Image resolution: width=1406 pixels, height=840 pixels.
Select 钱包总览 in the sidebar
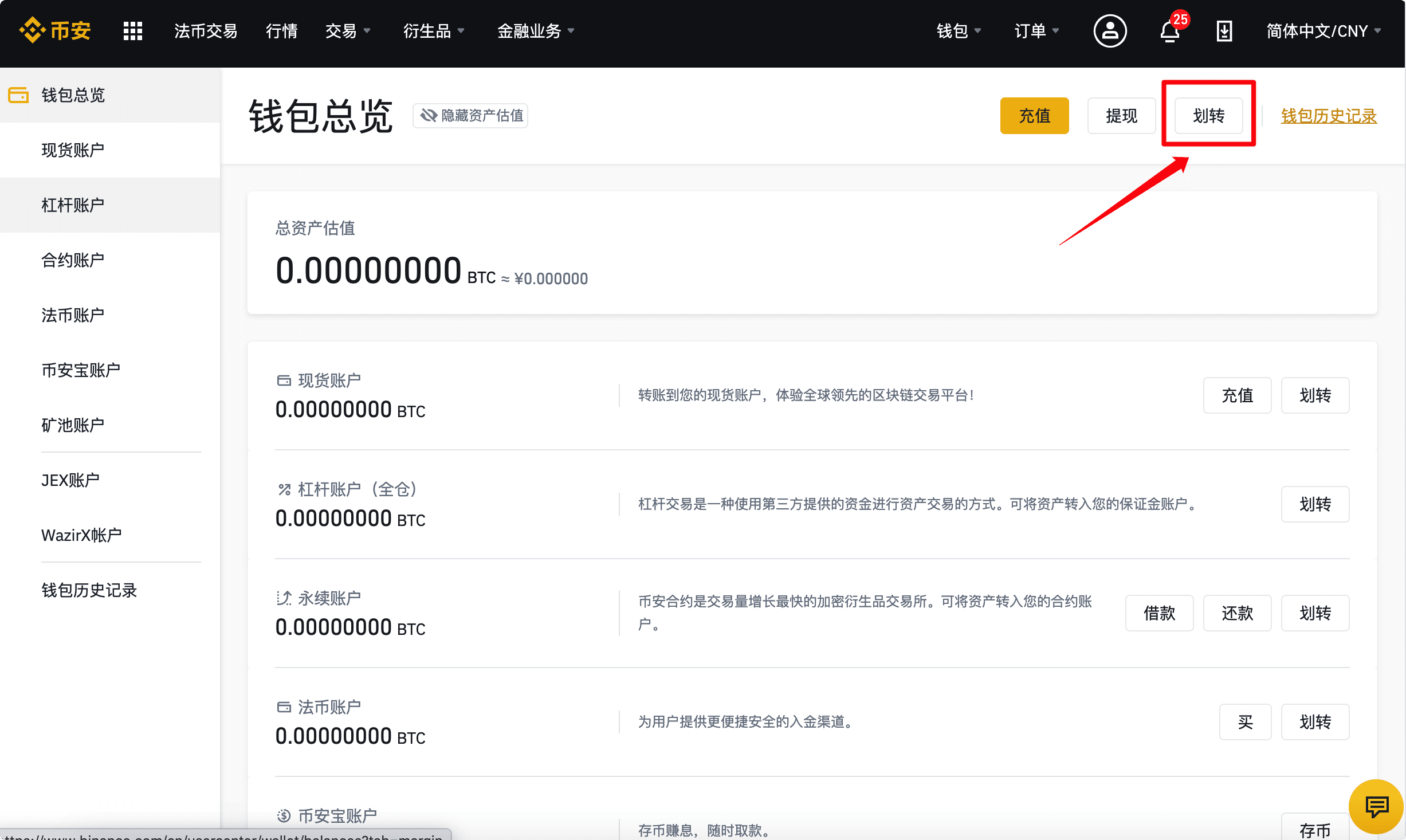click(x=110, y=95)
